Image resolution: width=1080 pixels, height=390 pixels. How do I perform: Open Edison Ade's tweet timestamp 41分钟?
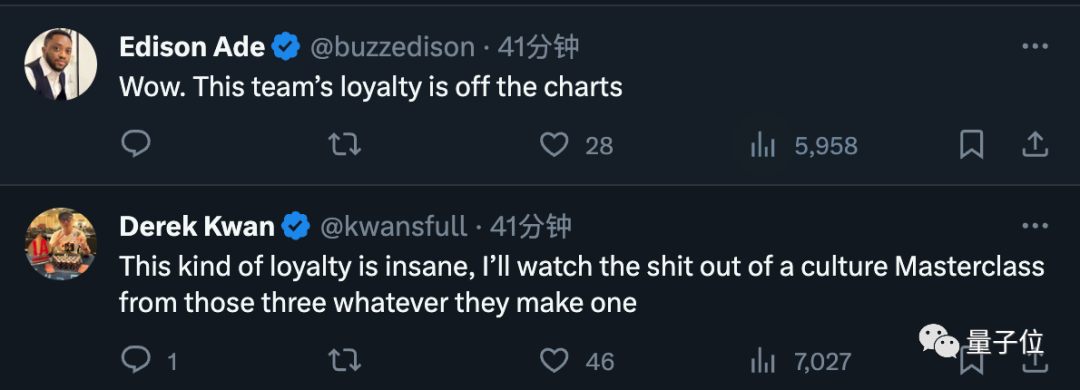pos(539,47)
